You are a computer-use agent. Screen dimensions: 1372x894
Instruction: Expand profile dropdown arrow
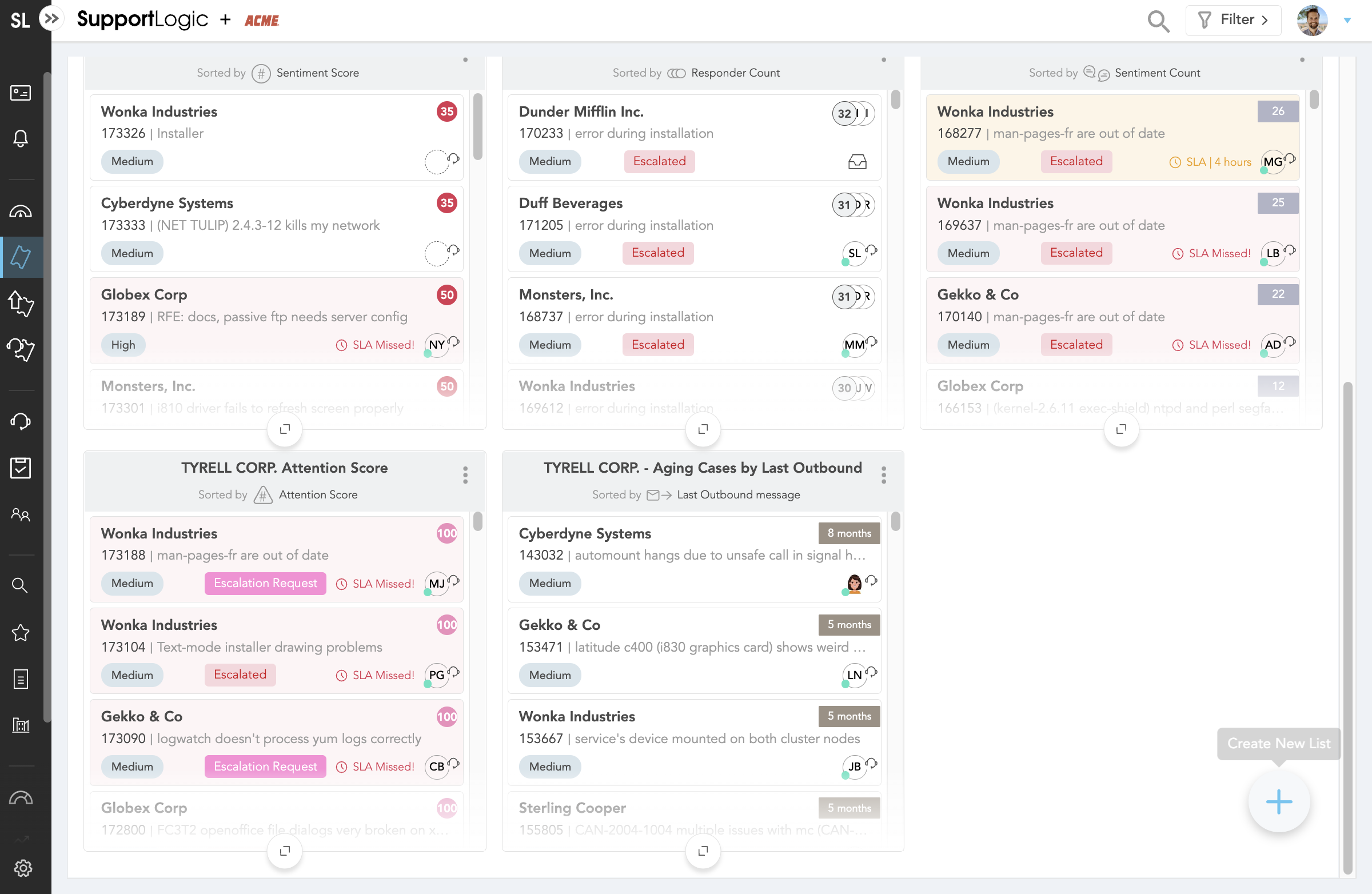1347,20
